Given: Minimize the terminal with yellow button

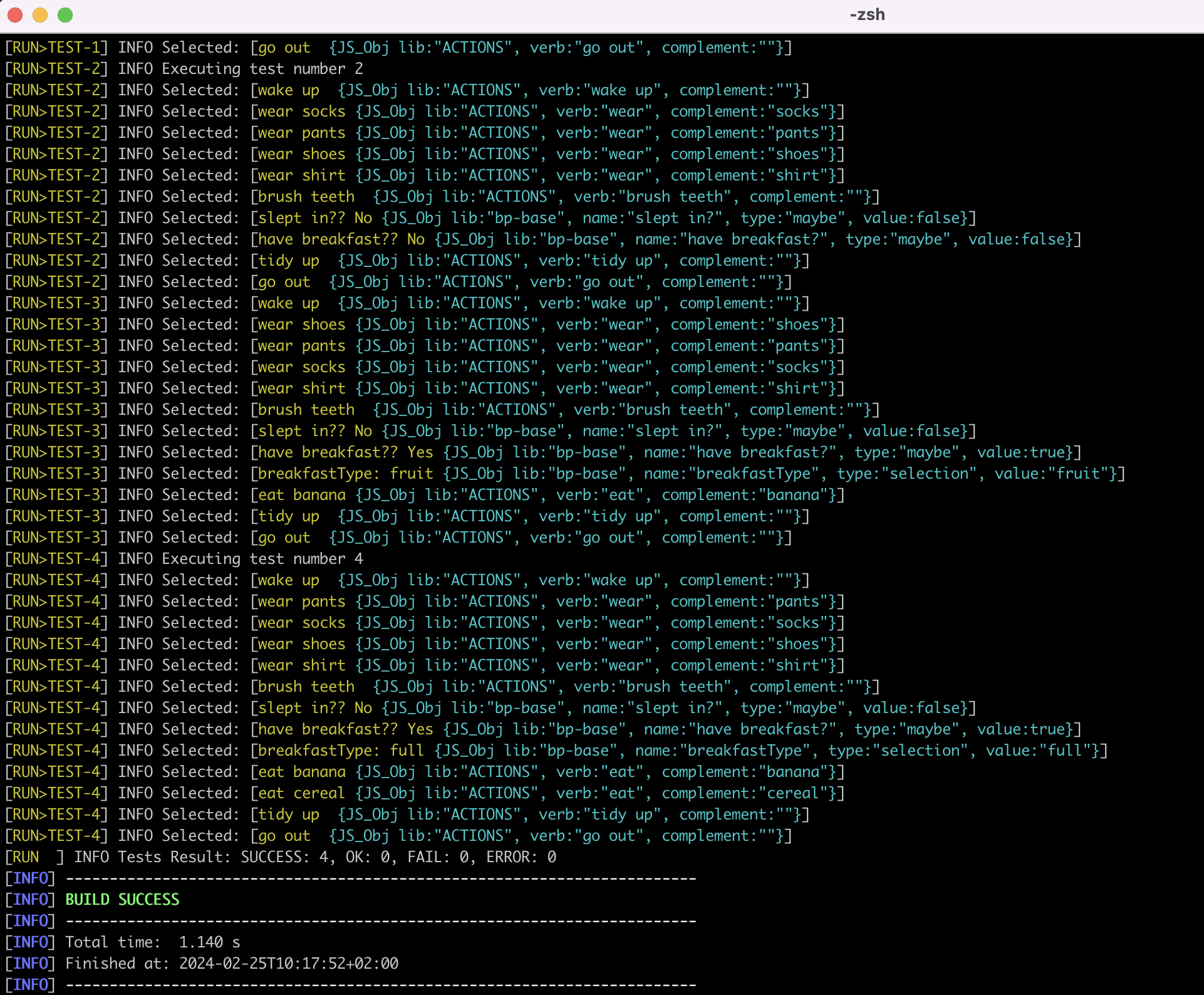Looking at the screenshot, I should [40, 15].
